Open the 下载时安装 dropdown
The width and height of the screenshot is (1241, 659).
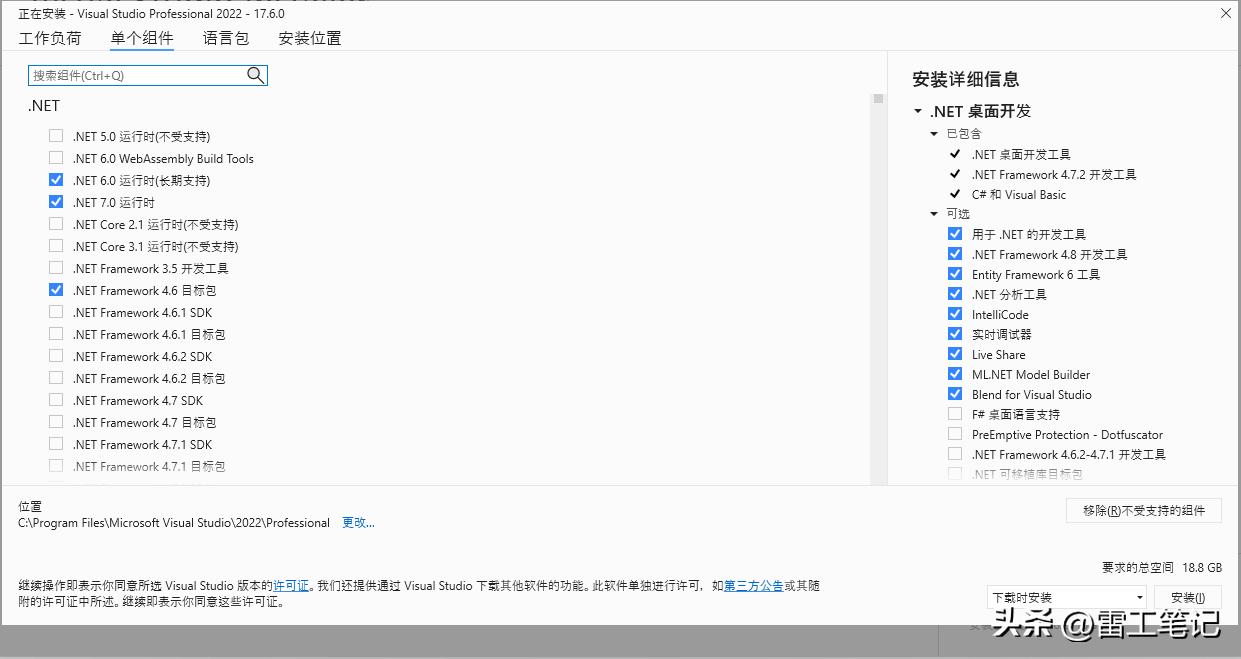pyautogui.click(x=1138, y=597)
